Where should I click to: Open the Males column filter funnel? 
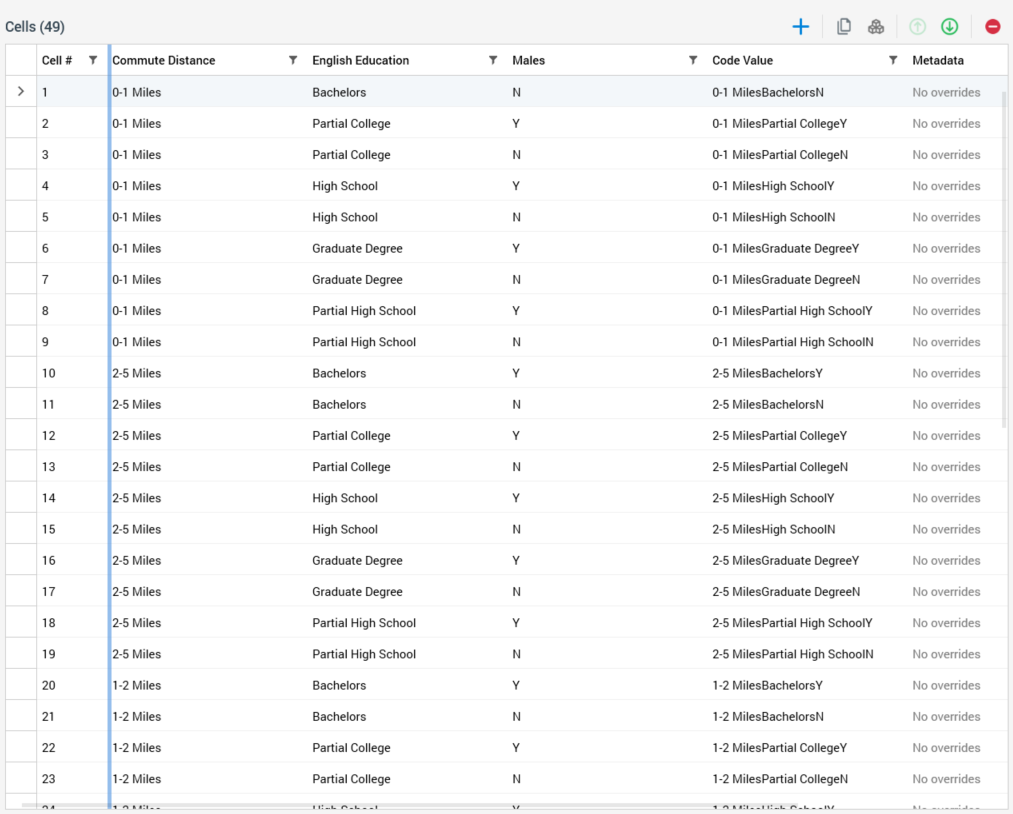pos(693,60)
